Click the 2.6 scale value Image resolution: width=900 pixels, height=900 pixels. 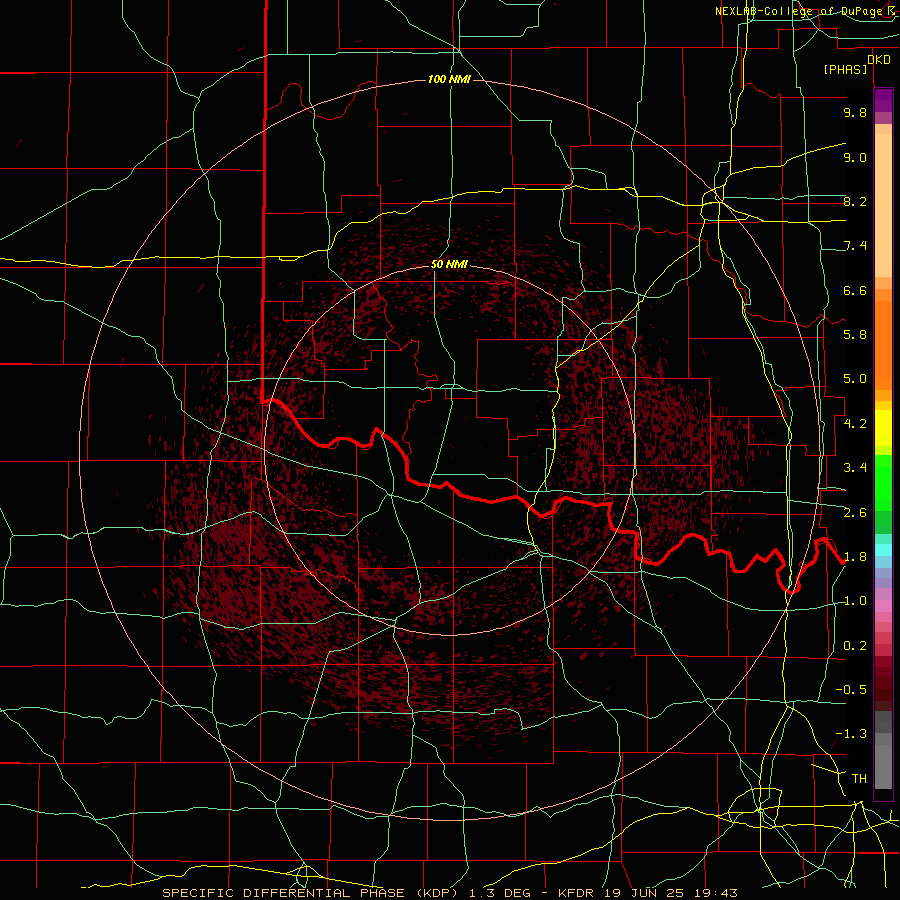pos(855,513)
